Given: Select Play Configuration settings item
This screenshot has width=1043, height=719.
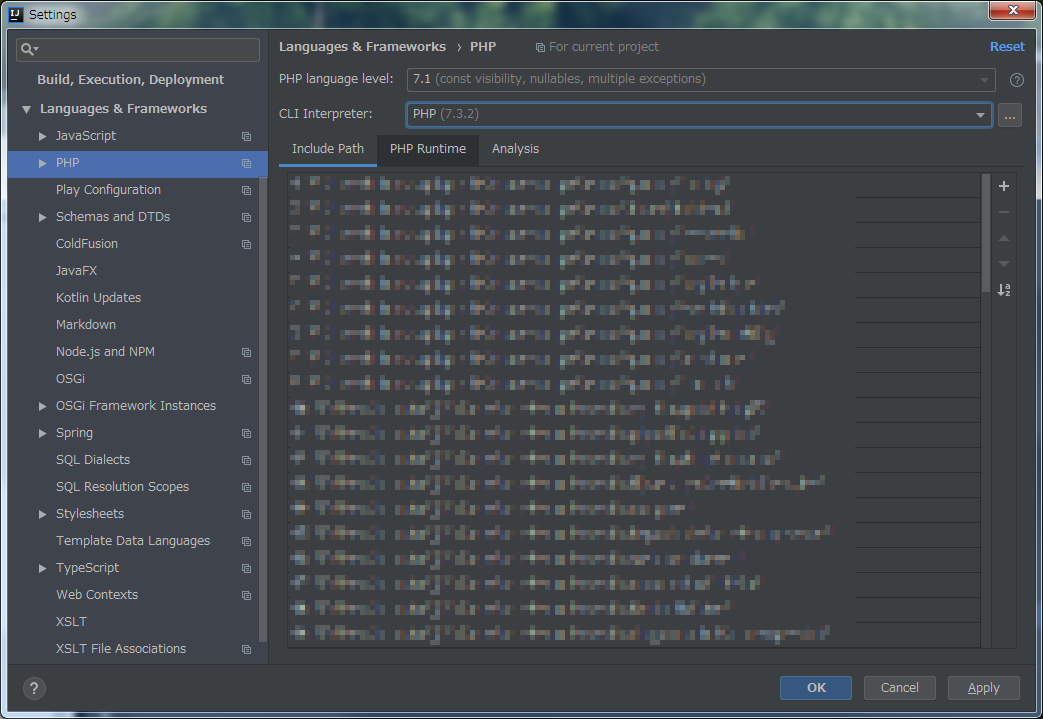Looking at the screenshot, I should 108,190.
